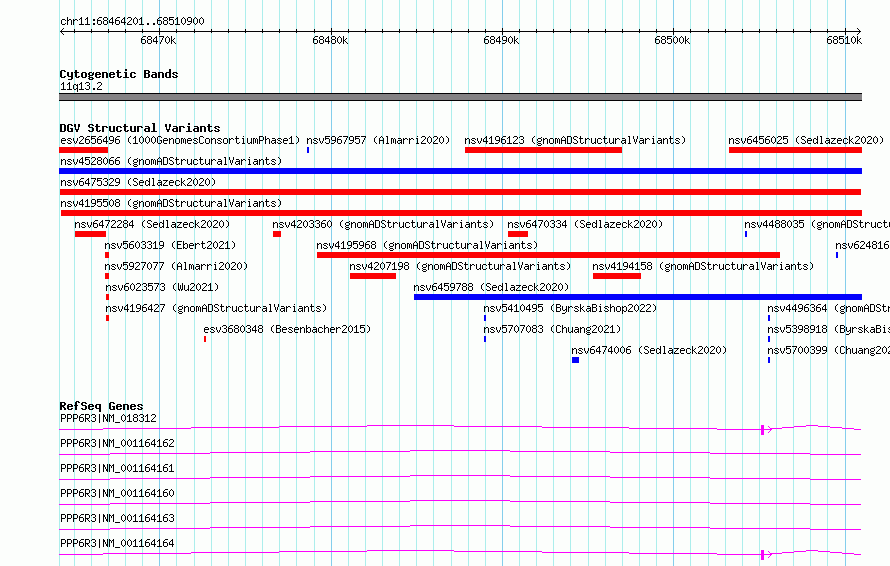Screen dimensions: 890x566
Task: Click the gray 11q13.2 cytoband bar
Action: click(x=460, y=97)
